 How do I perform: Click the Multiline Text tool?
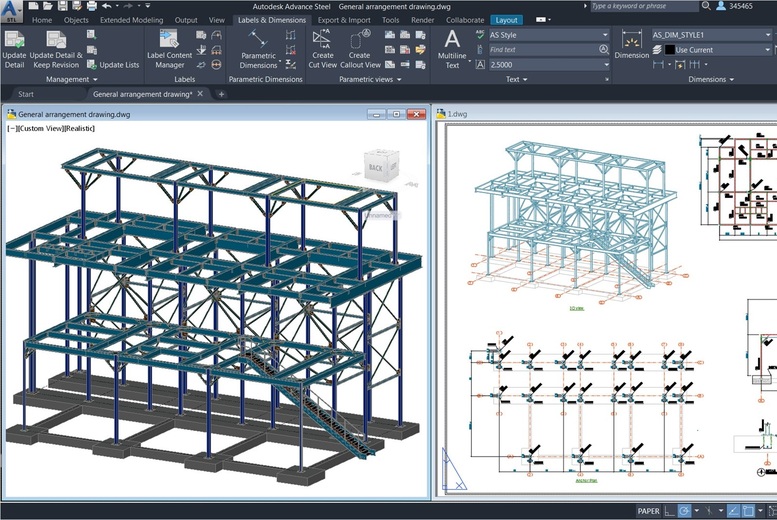click(452, 50)
